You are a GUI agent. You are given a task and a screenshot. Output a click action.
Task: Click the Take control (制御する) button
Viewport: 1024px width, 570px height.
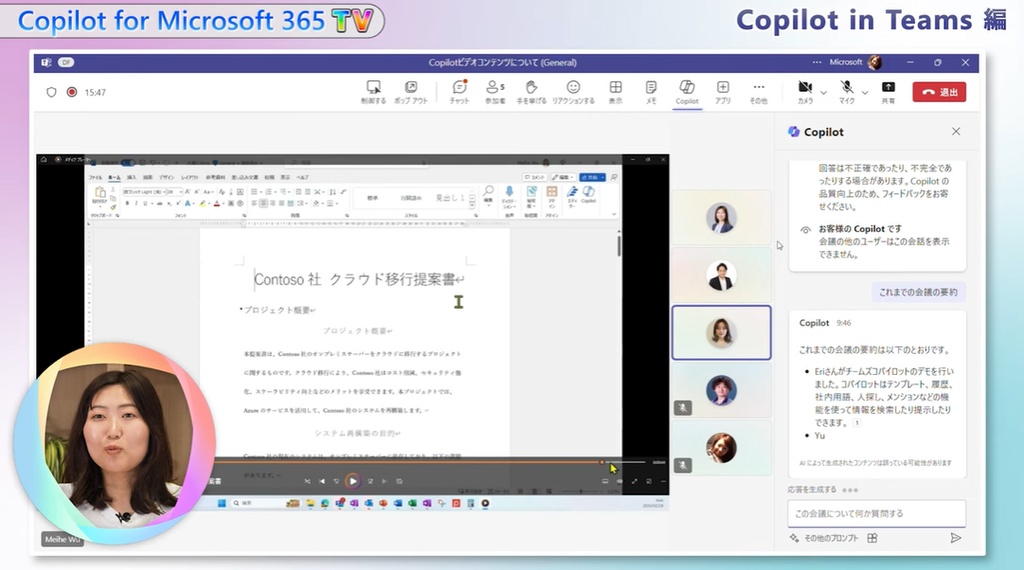click(374, 92)
